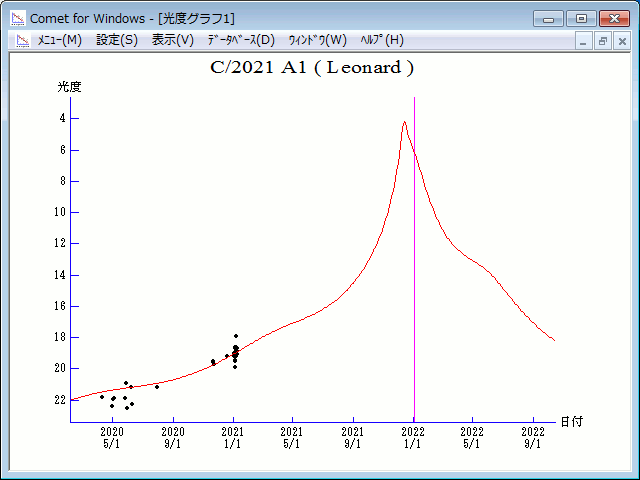
Task: Click the 日付 date axis label
Action: point(571,422)
